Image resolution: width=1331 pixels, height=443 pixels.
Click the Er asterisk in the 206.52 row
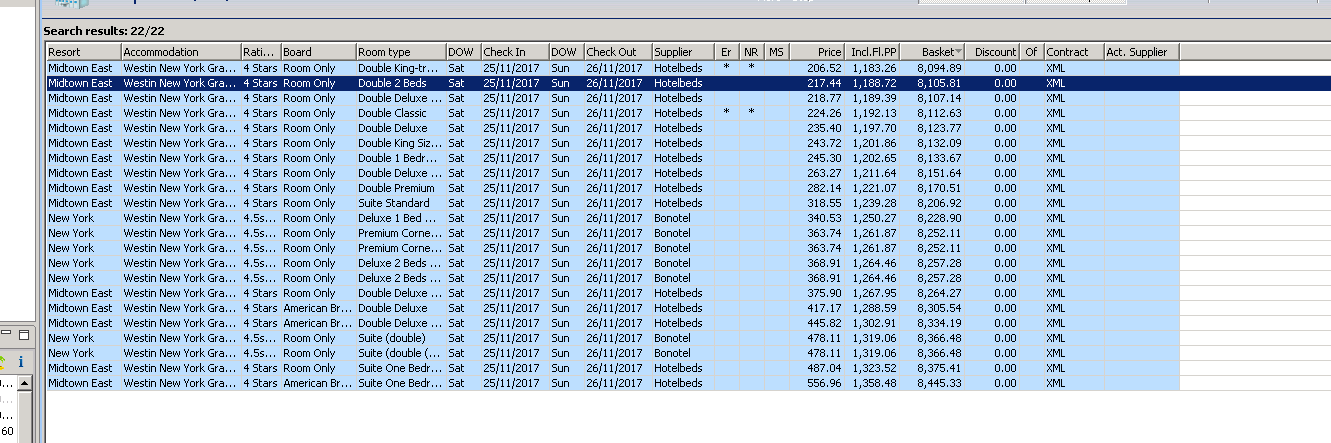coord(727,67)
